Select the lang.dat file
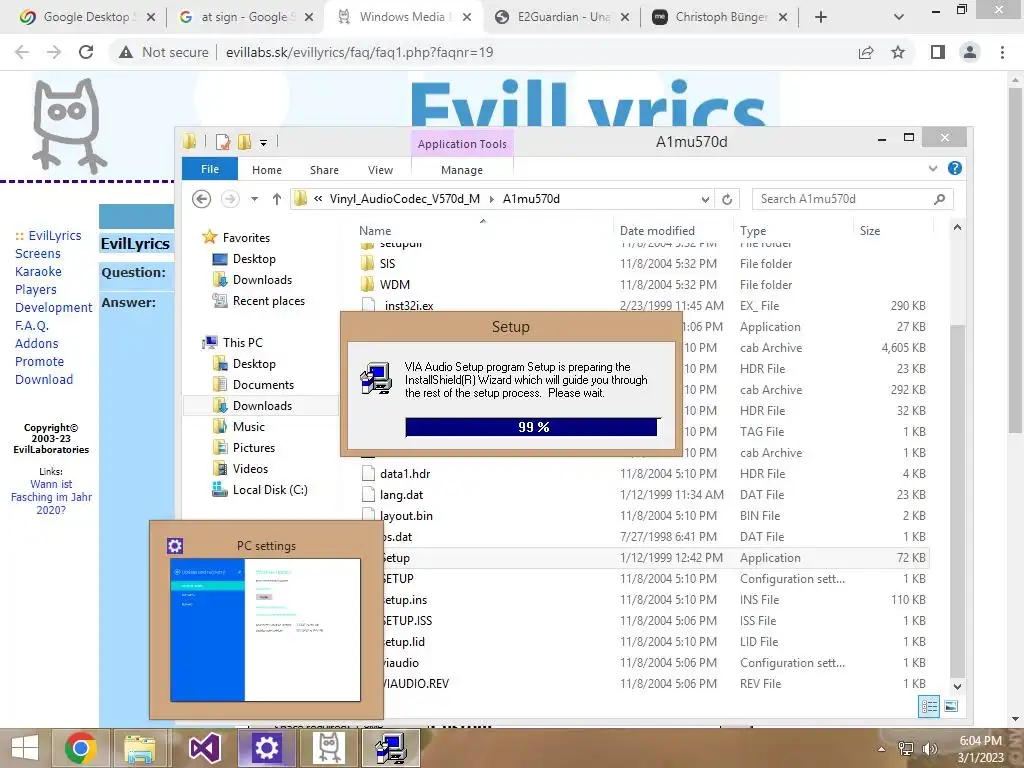 pyautogui.click(x=401, y=495)
